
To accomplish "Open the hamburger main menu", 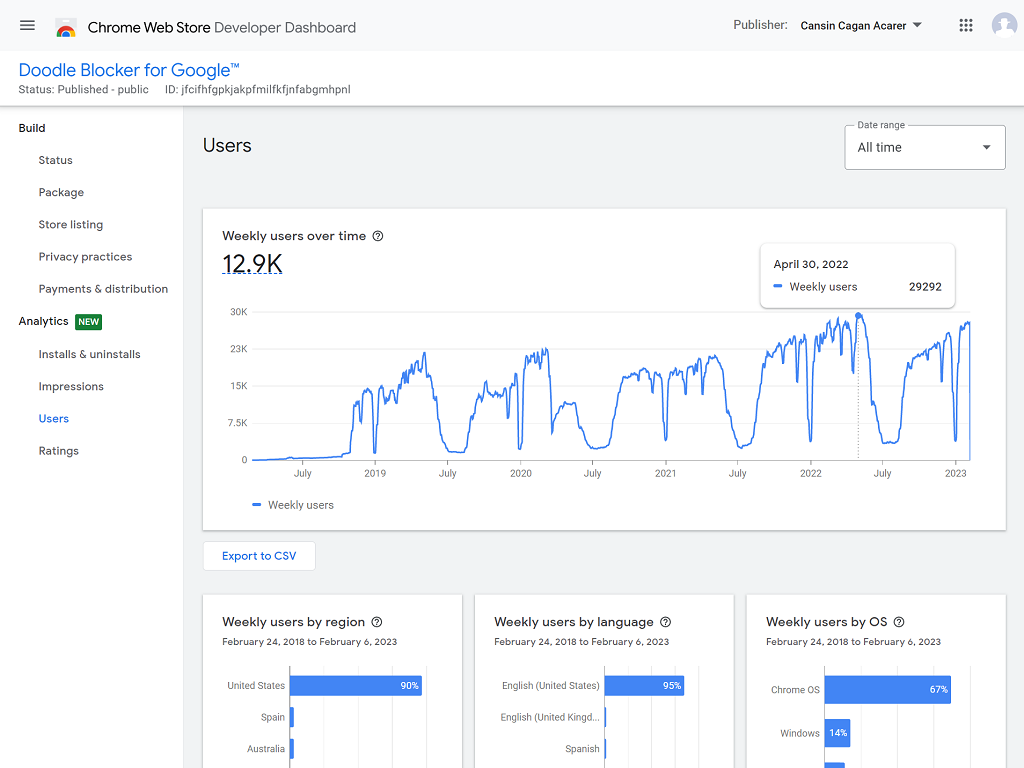I will point(27,26).
